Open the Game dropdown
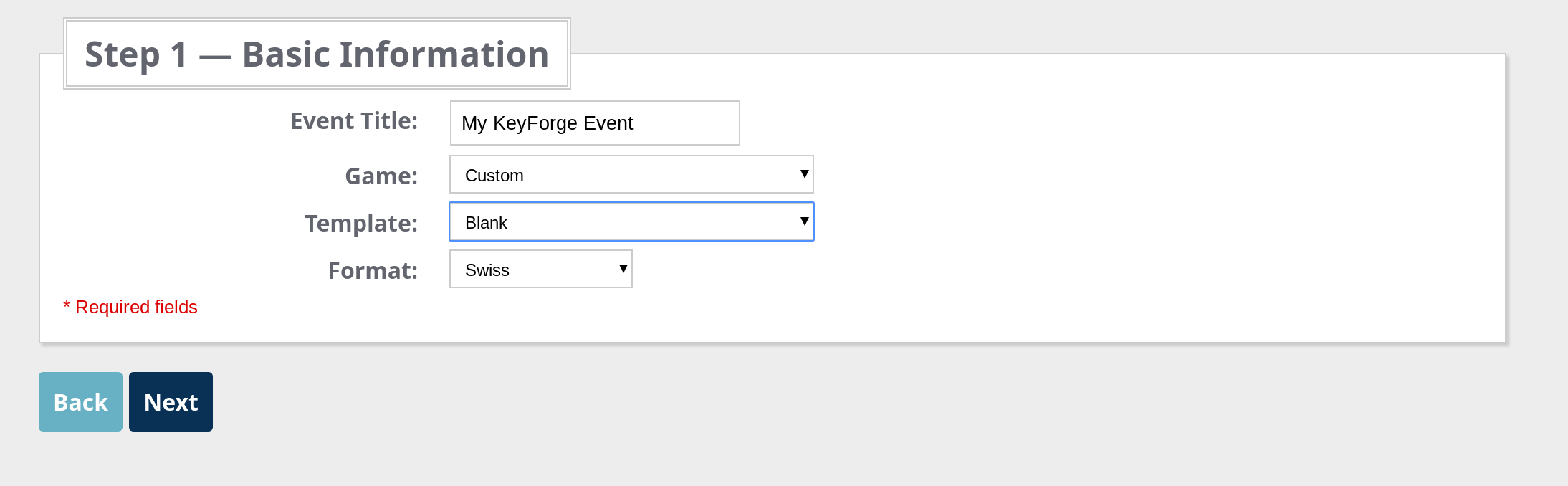Image resolution: width=1568 pixels, height=486 pixels. coord(631,175)
